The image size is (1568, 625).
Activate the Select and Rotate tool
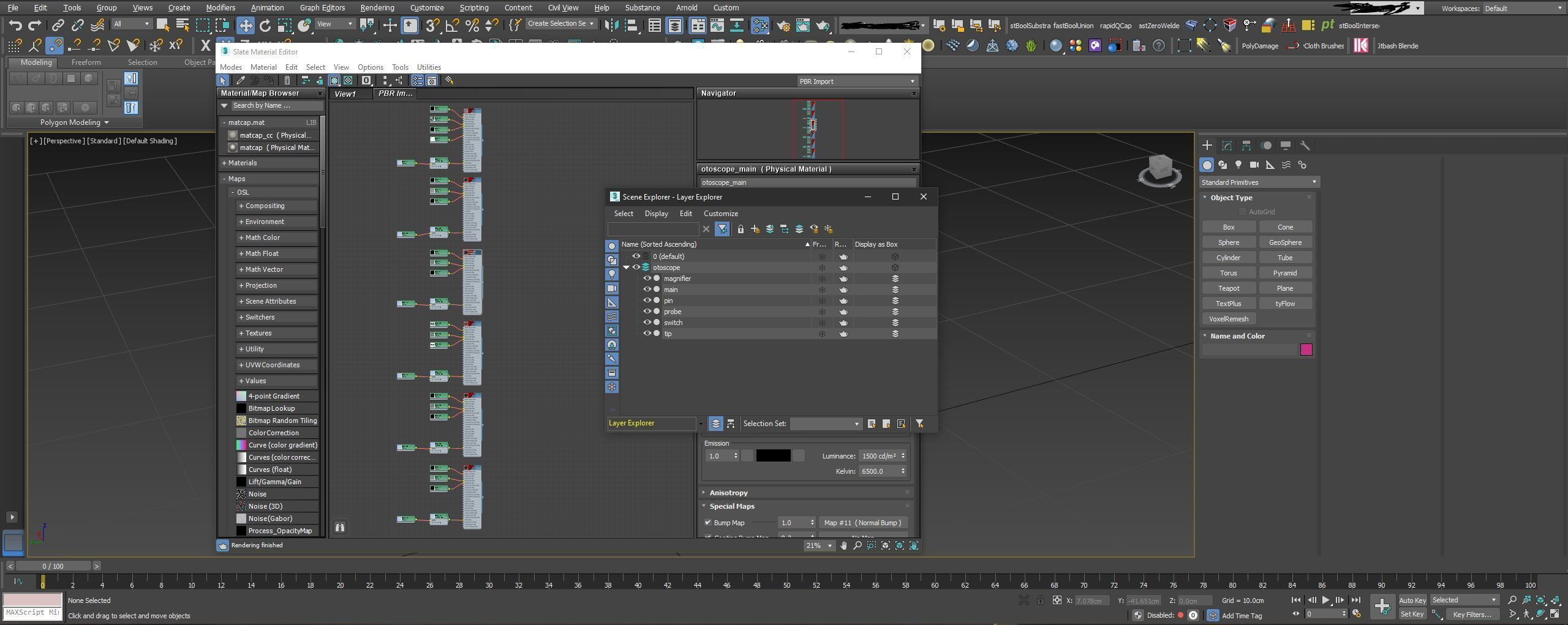coord(265,25)
